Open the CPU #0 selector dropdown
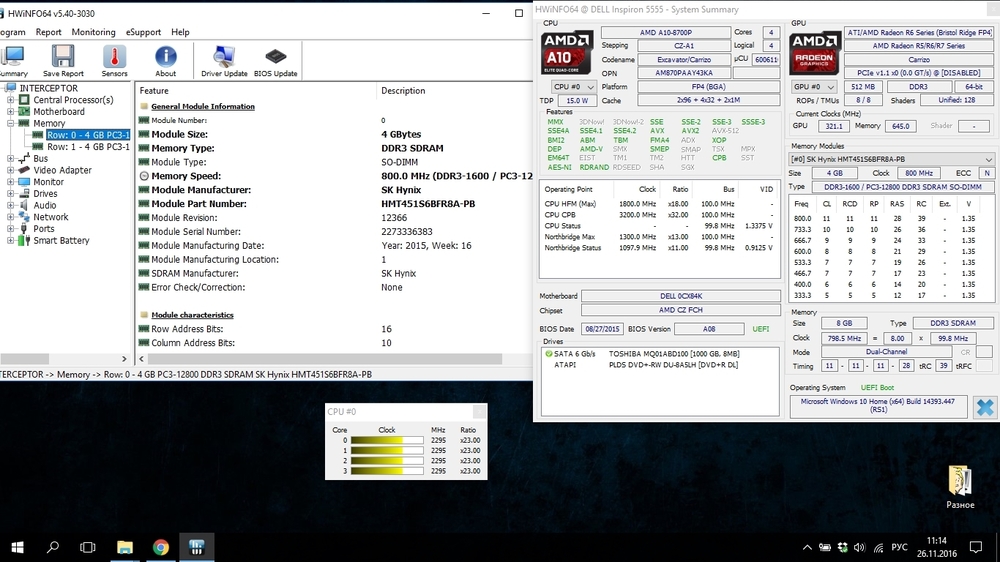Image resolution: width=1000 pixels, height=562 pixels. (x=575, y=87)
